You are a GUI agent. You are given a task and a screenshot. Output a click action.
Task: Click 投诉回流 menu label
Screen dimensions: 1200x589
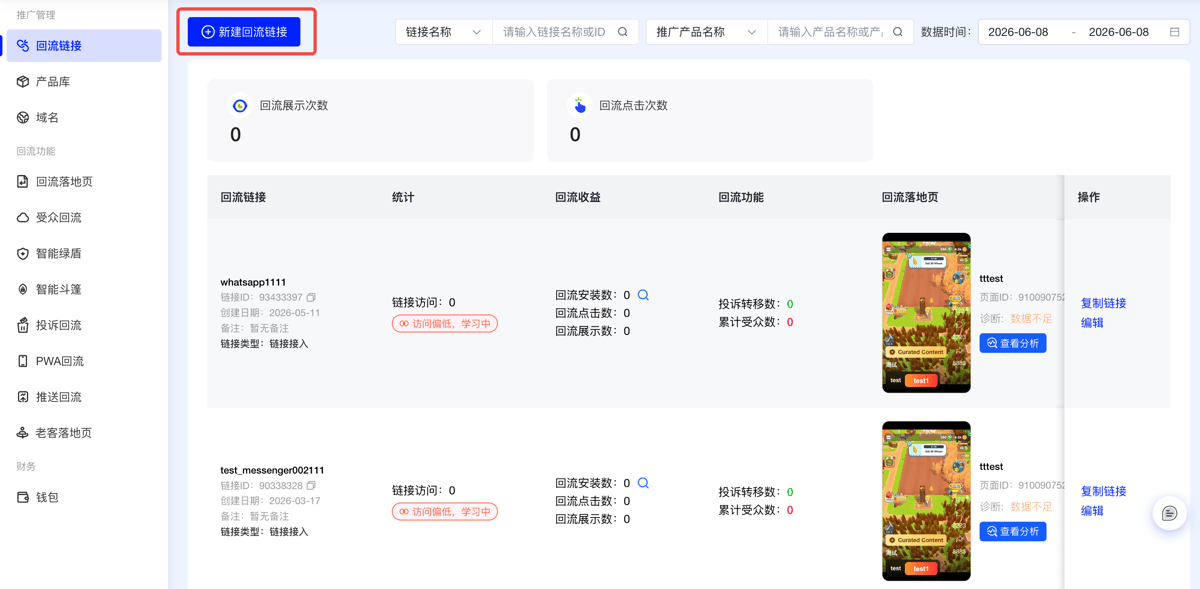pyautogui.click(x=59, y=326)
